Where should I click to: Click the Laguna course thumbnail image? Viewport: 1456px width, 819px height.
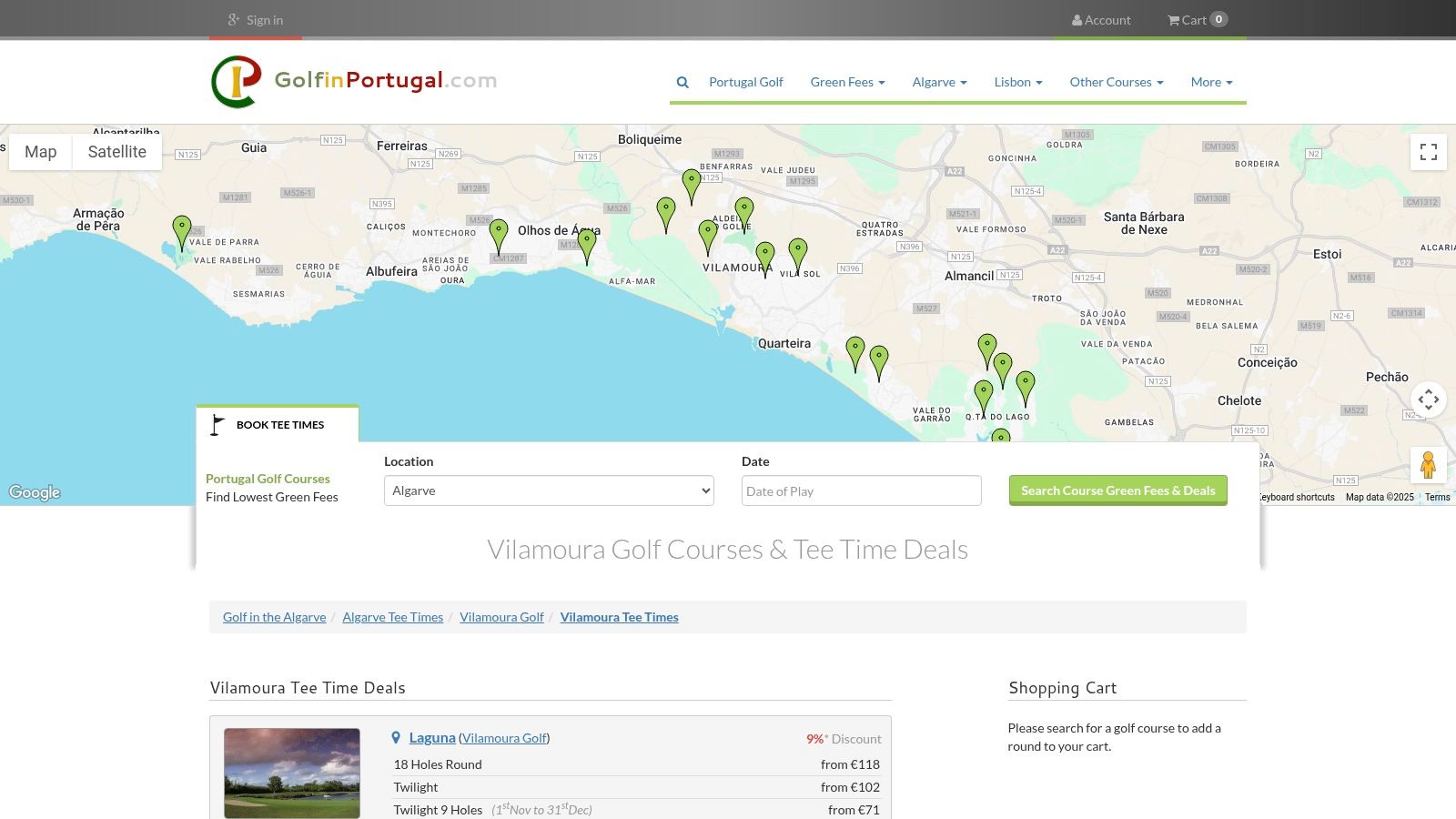(x=292, y=773)
